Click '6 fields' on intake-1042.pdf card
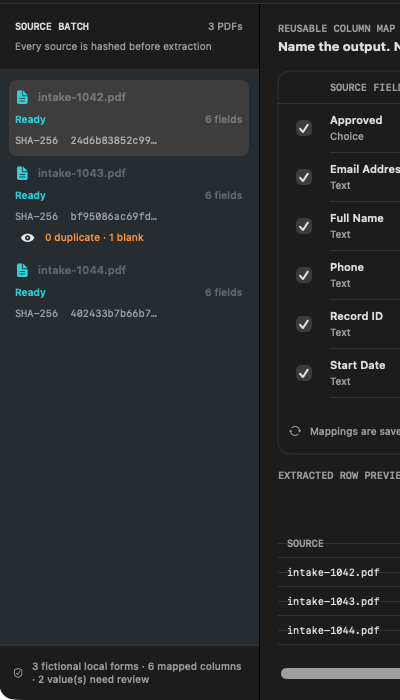Screen dimensions: 400x700 (224, 120)
